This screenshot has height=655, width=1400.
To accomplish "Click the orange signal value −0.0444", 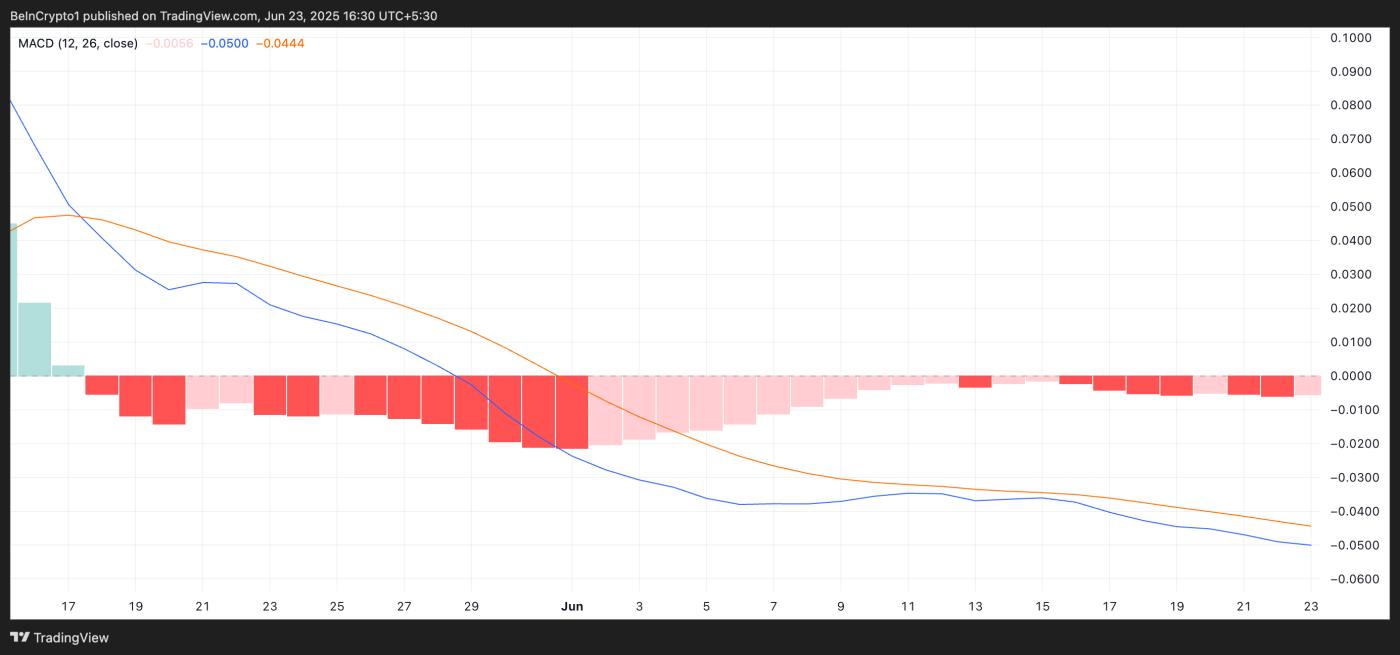I will click(281, 43).
